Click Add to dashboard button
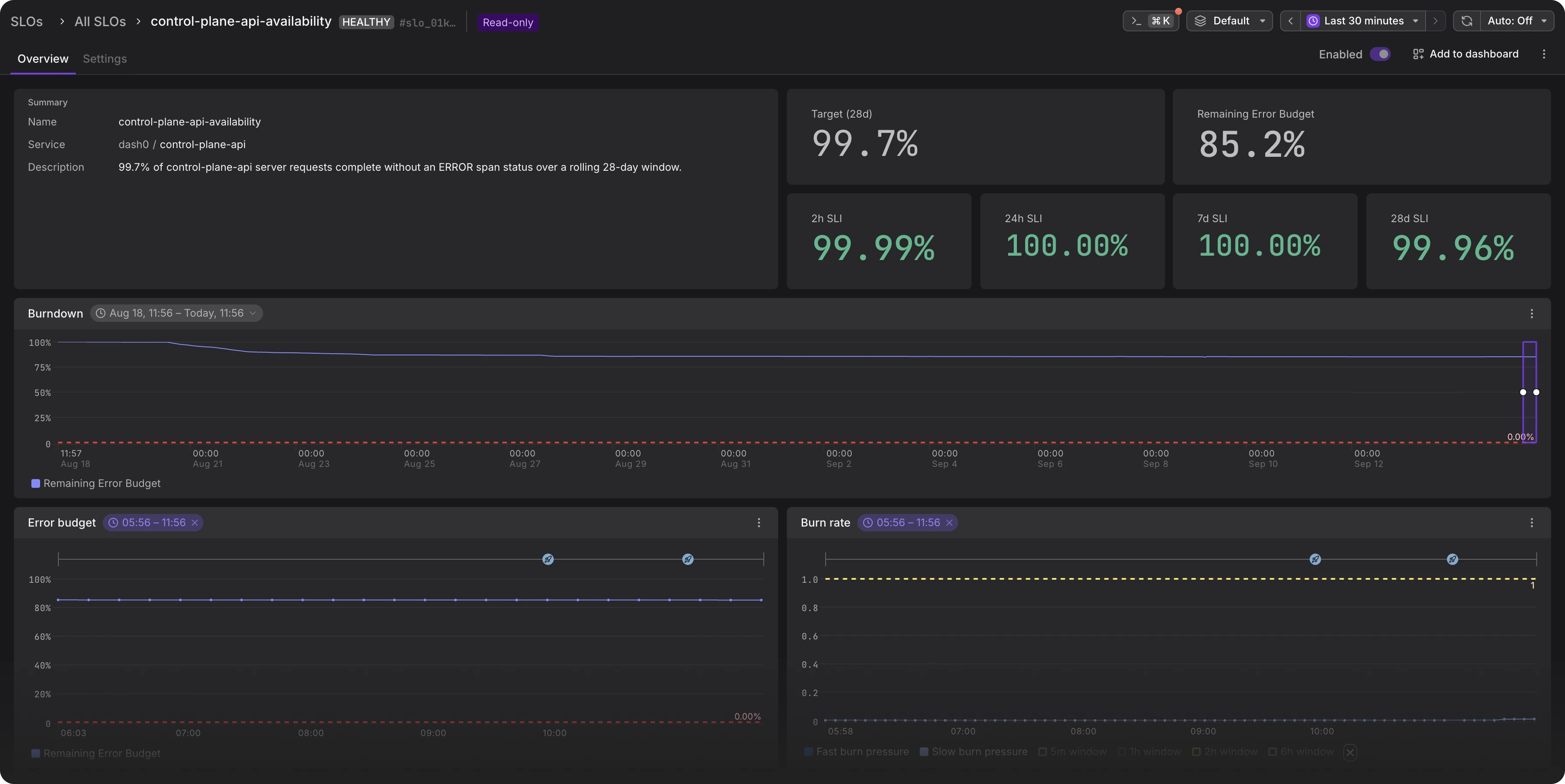This screenshot has width=1565, height=784. (x=1465, y=54)
